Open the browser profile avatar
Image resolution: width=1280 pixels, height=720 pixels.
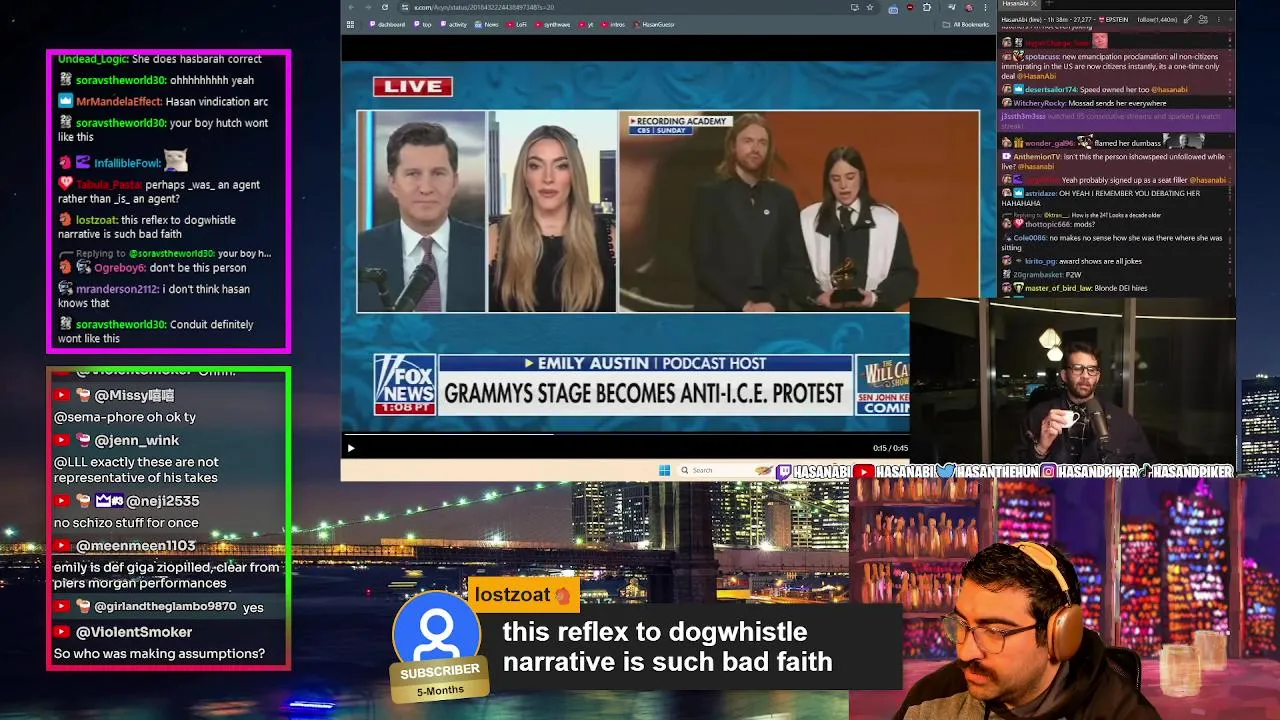[x=968, y=7]
